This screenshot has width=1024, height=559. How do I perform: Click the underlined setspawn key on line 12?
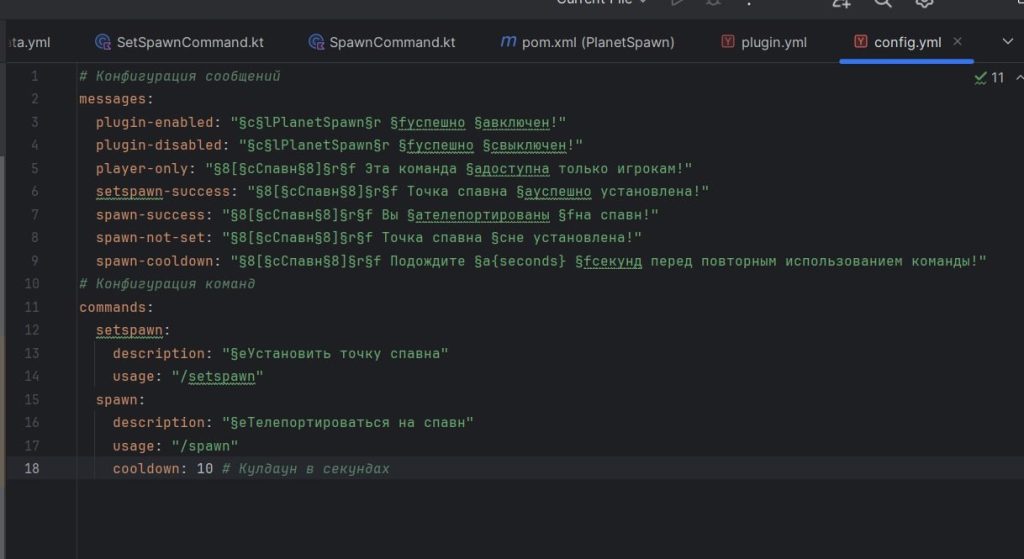coord(132,330)
